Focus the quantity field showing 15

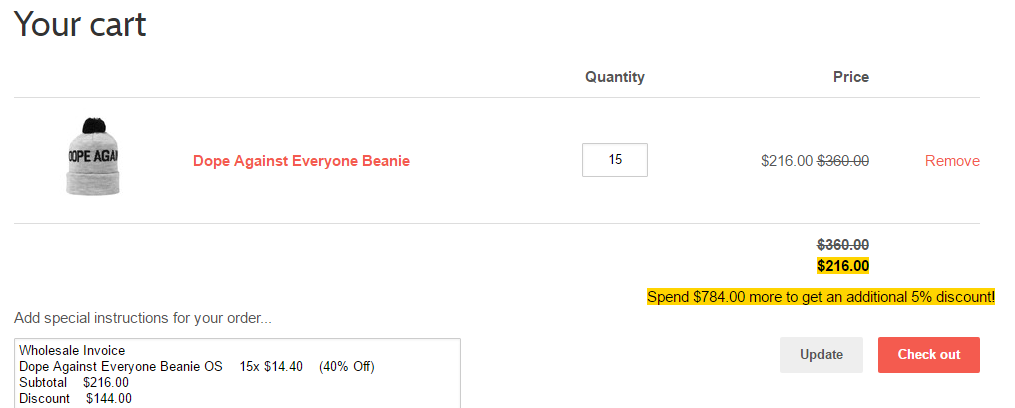coord(614,159)
